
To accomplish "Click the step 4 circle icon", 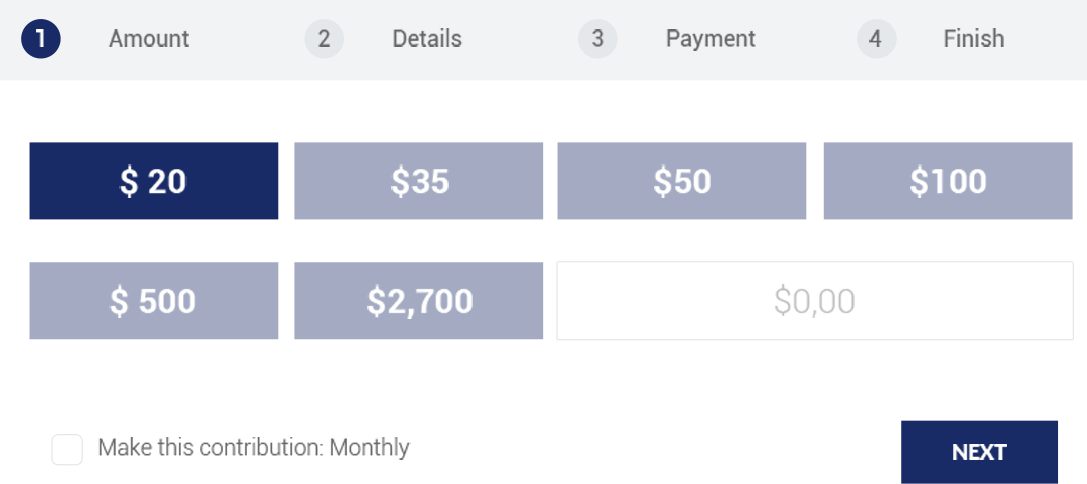I will (x=876, y=39).
